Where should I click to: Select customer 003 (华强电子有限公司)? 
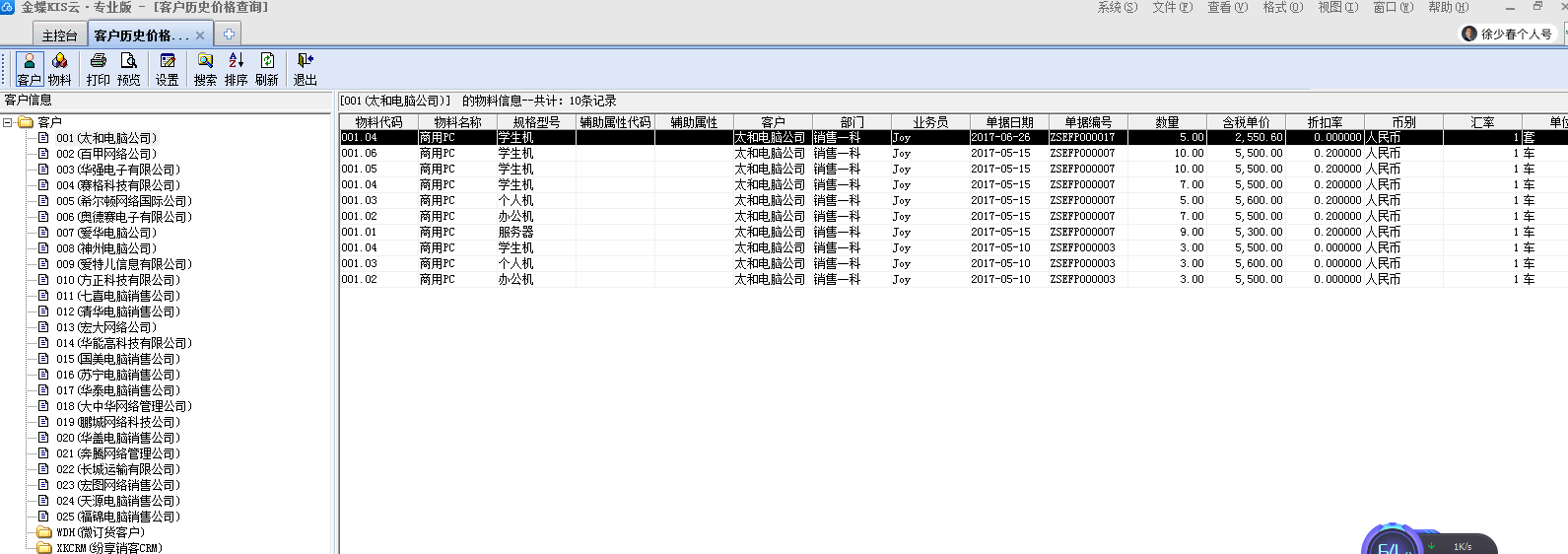pos(117,170)
